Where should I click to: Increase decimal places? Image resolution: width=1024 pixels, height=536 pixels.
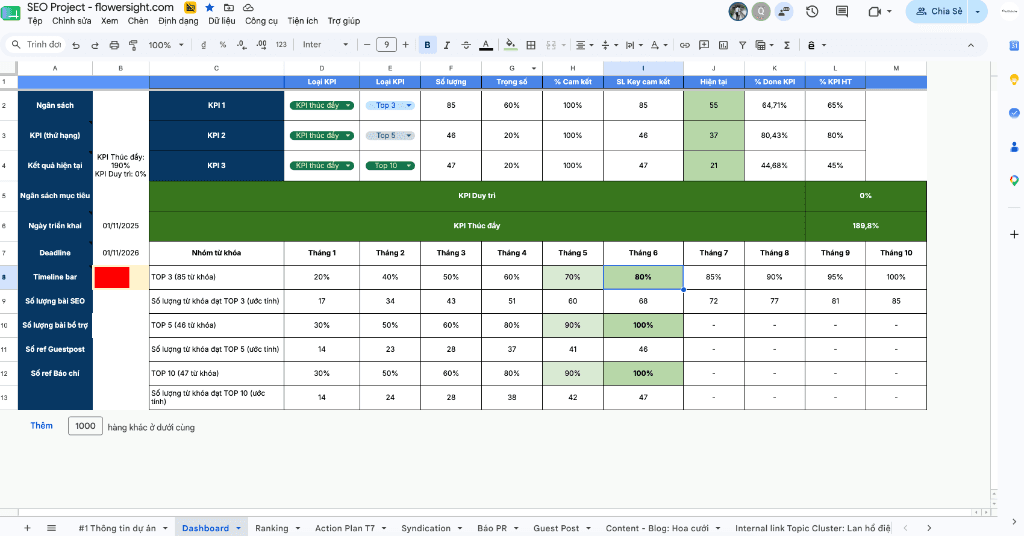(x=261, y=45)
